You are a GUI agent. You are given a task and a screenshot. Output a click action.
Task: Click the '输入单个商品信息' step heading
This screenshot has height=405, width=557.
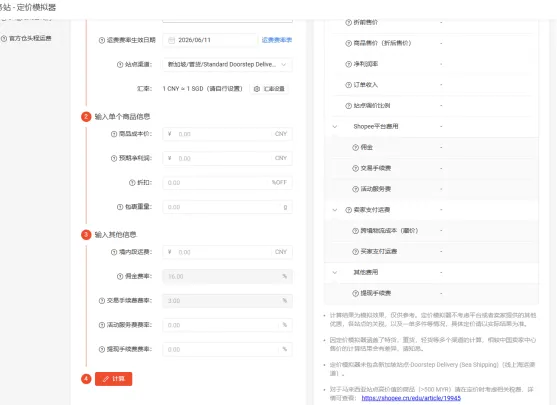click(122, 117)
